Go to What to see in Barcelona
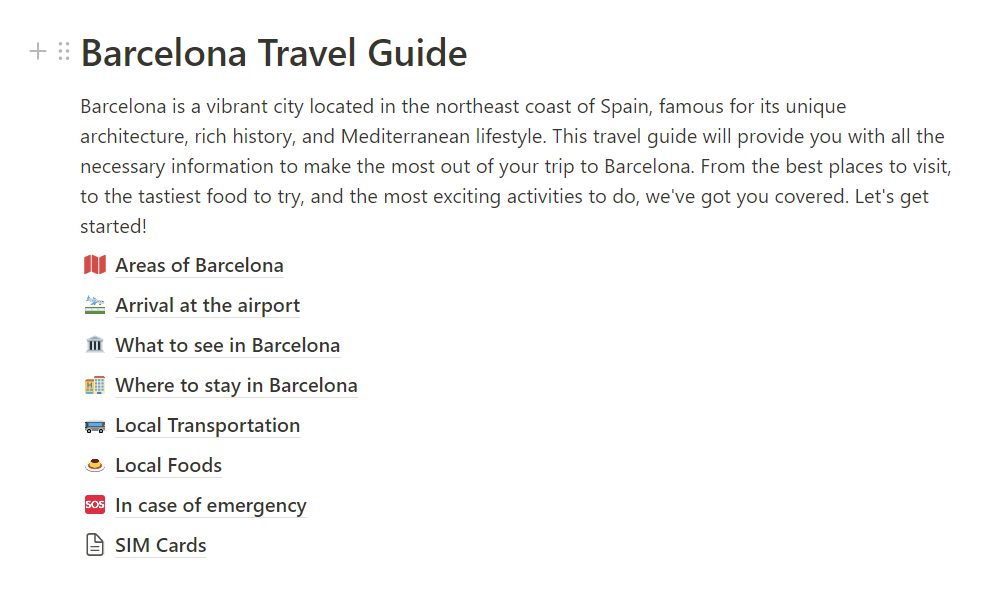 coord(227,345)
